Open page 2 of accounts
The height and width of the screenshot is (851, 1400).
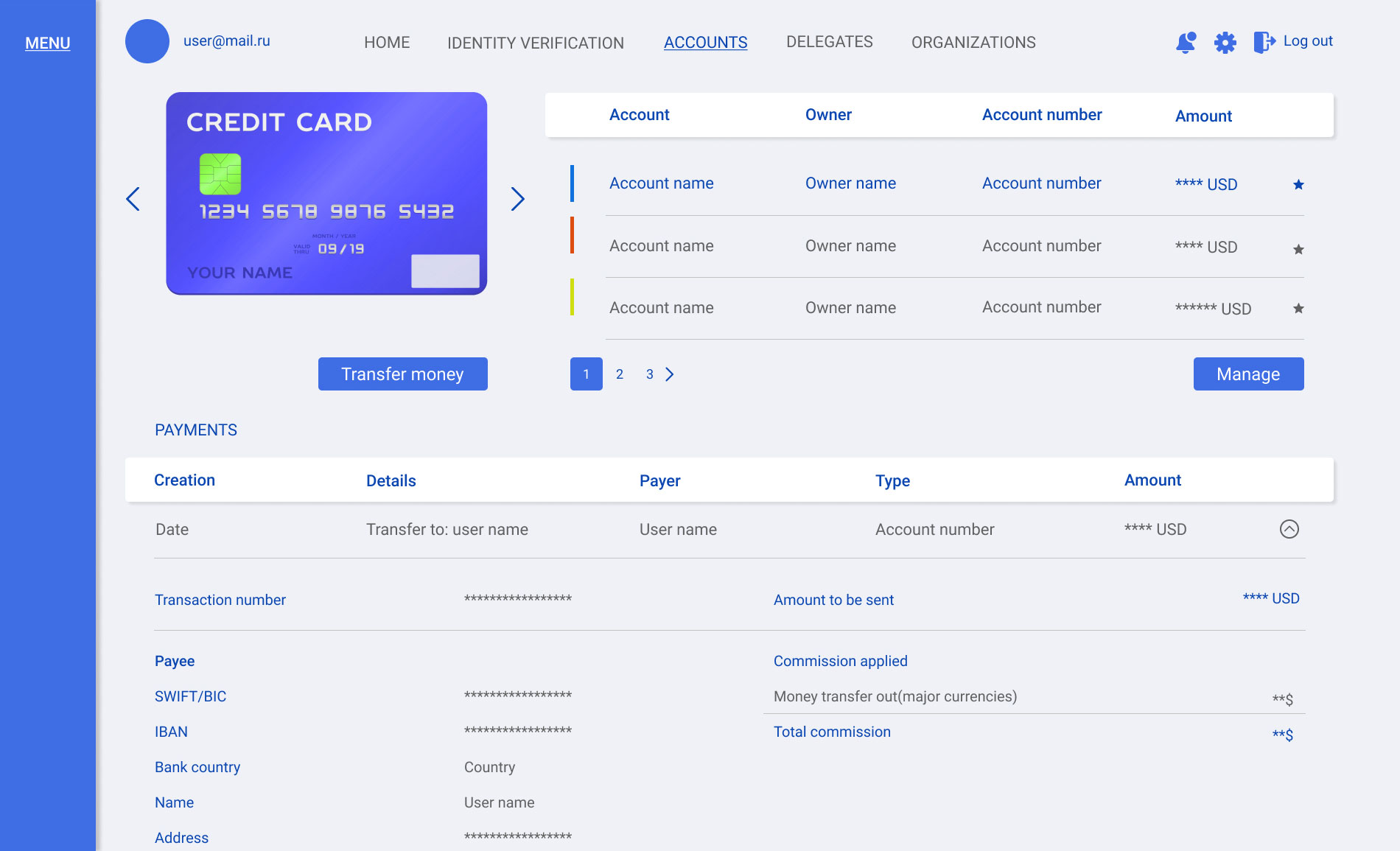coord(619,374)
